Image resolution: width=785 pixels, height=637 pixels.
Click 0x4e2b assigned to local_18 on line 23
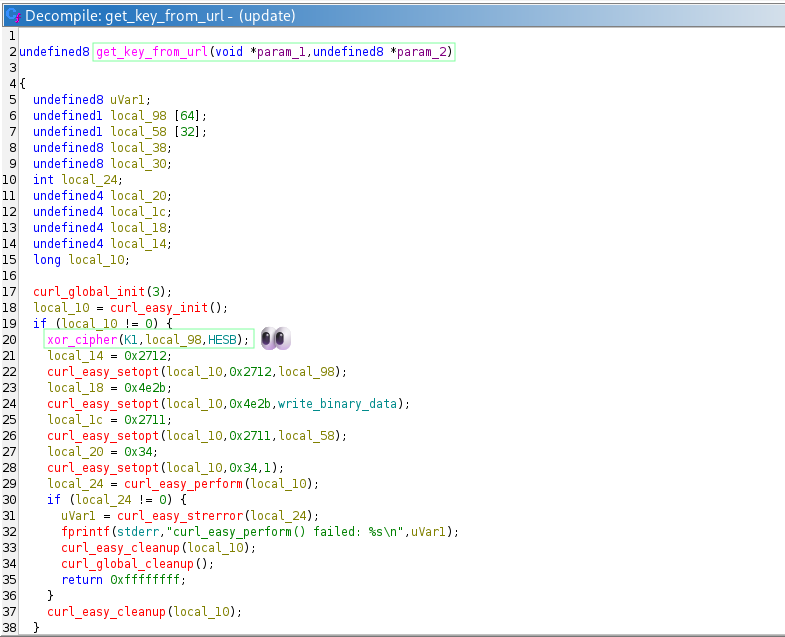(145, 388)
